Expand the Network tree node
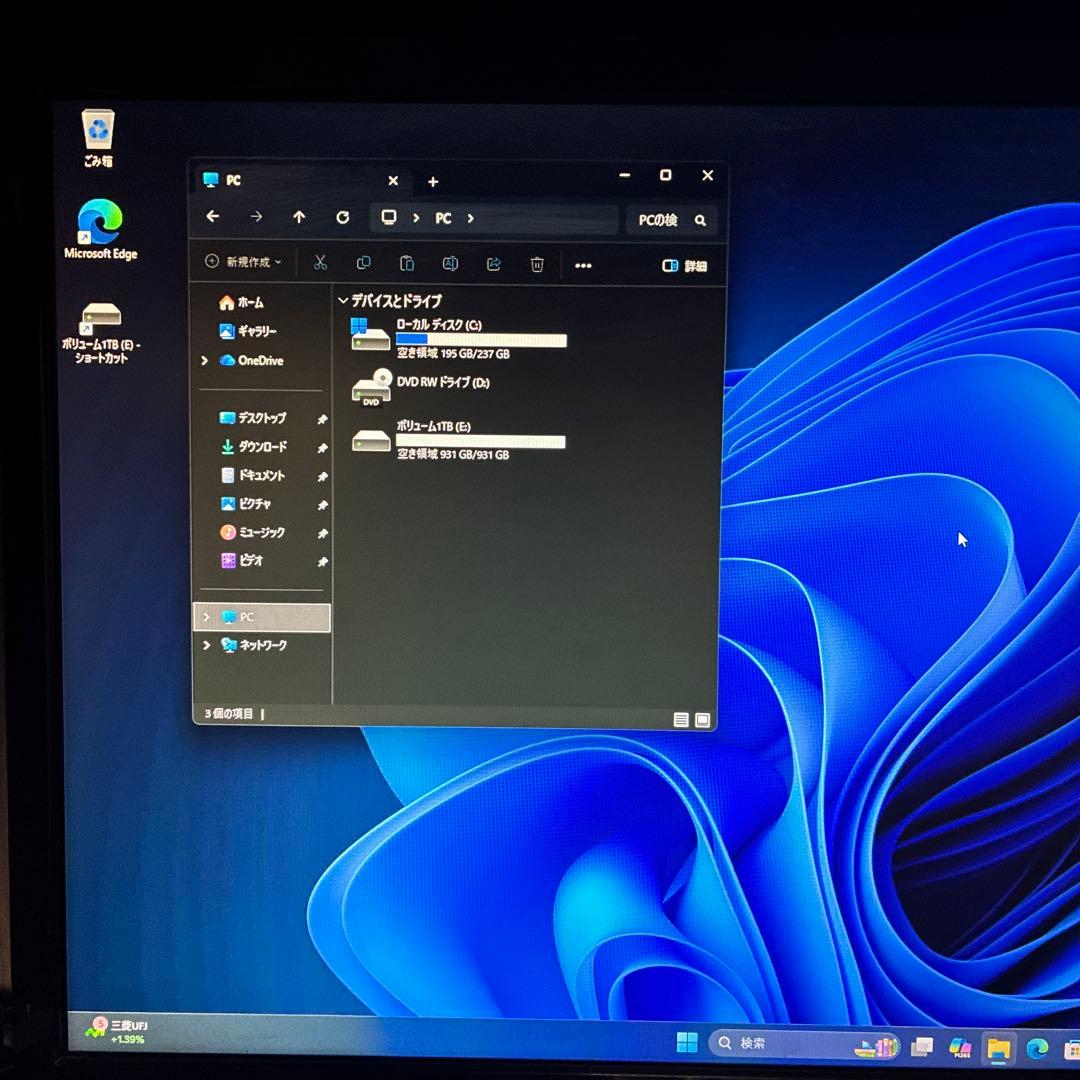 (207, 645)
